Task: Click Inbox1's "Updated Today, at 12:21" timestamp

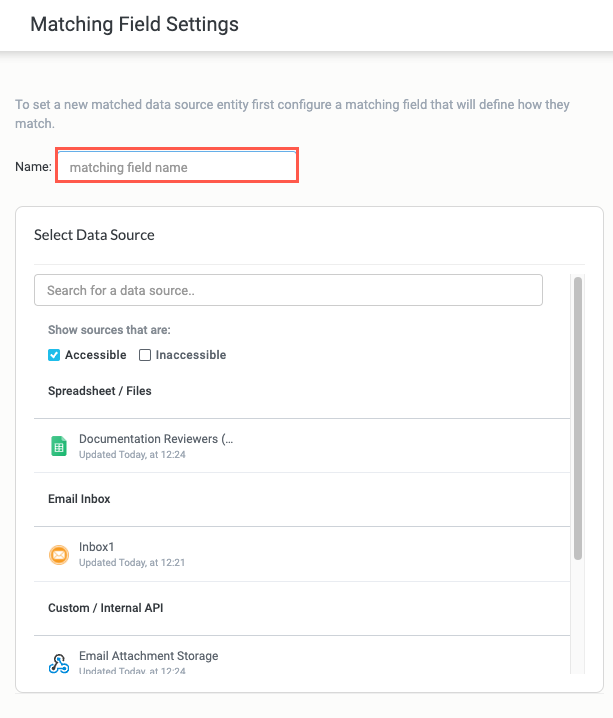Action: (132, 563)
